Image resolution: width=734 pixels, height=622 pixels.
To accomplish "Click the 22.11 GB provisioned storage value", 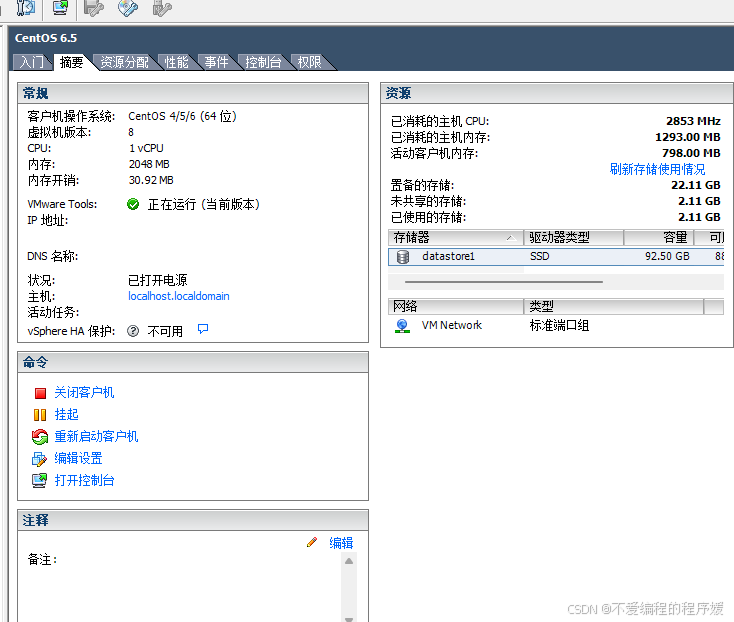I will (x=696, y=185).
